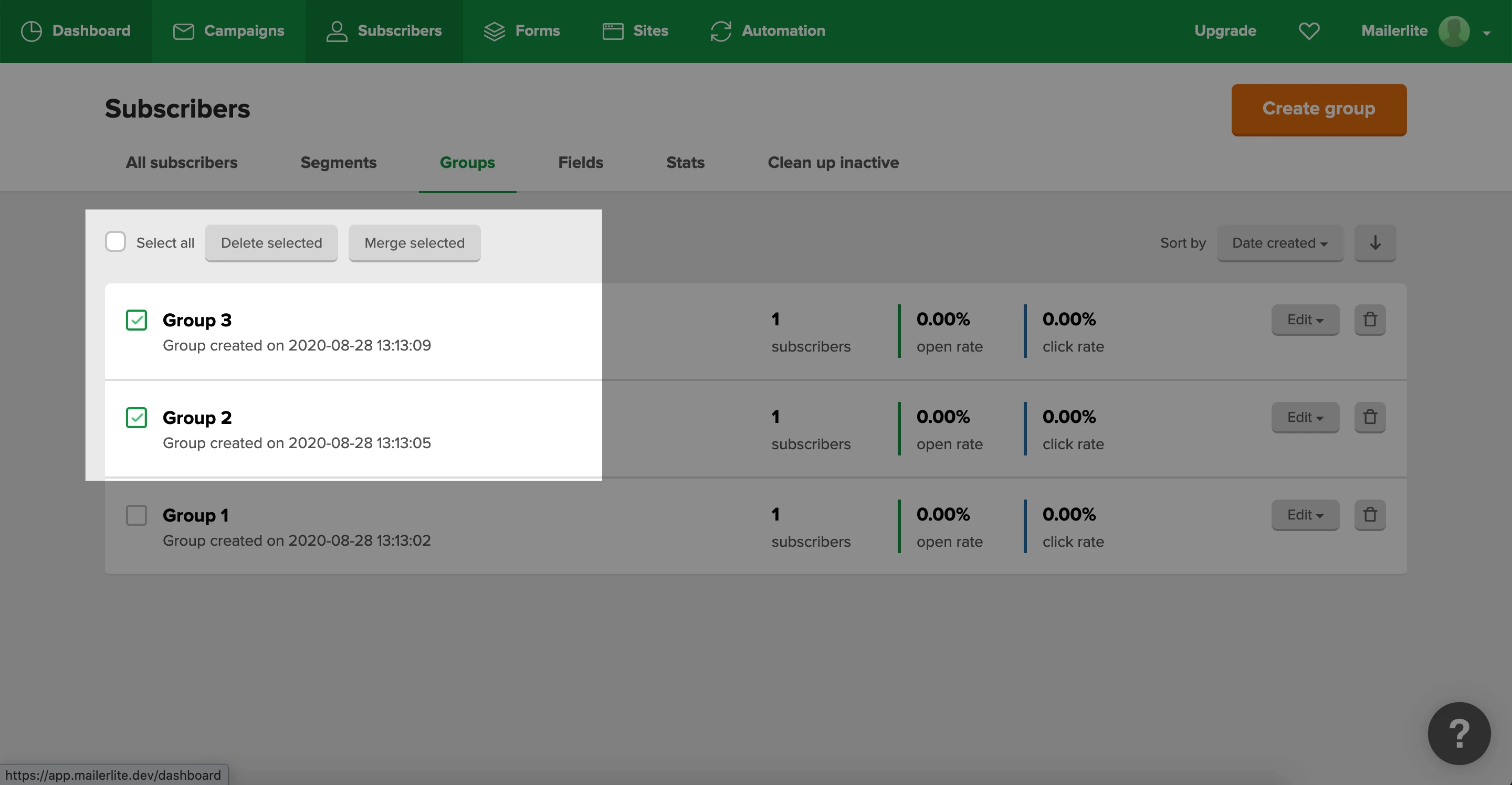Delete Group 3 with the trash icon
1512x785 pixels.
pos(1369,320)
